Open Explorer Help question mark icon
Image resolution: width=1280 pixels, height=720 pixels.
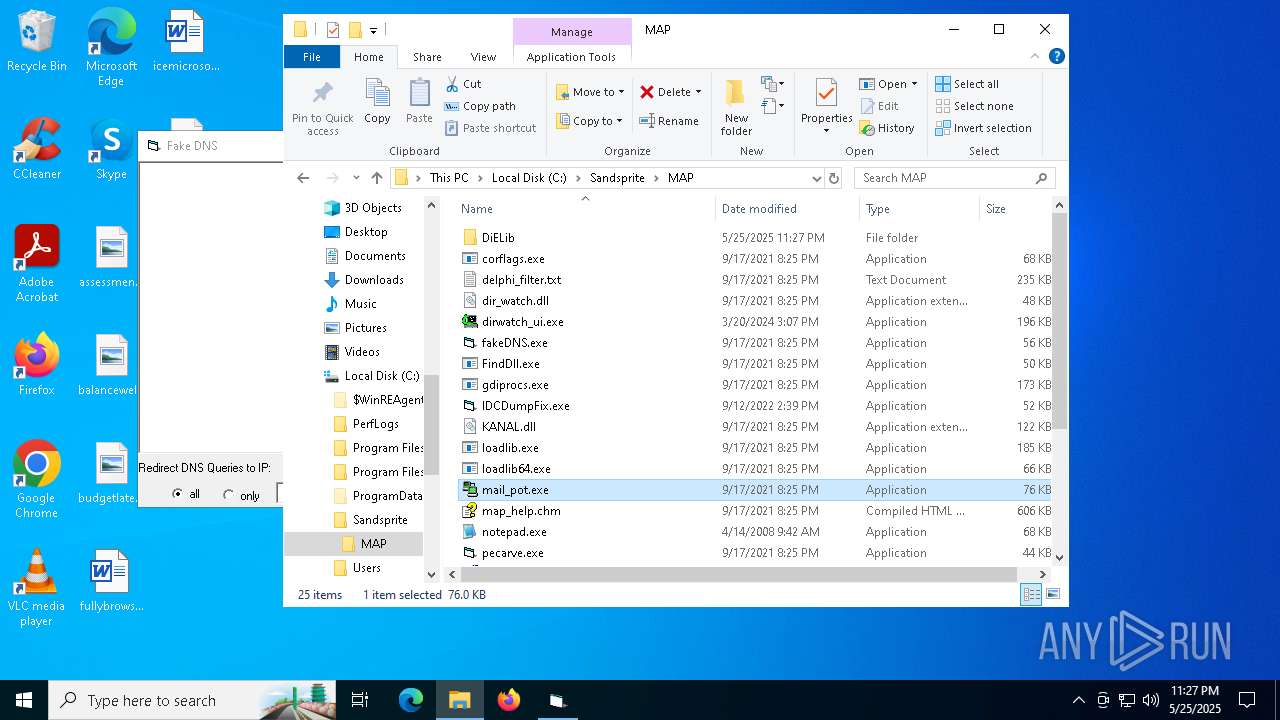coord(1056,57)
